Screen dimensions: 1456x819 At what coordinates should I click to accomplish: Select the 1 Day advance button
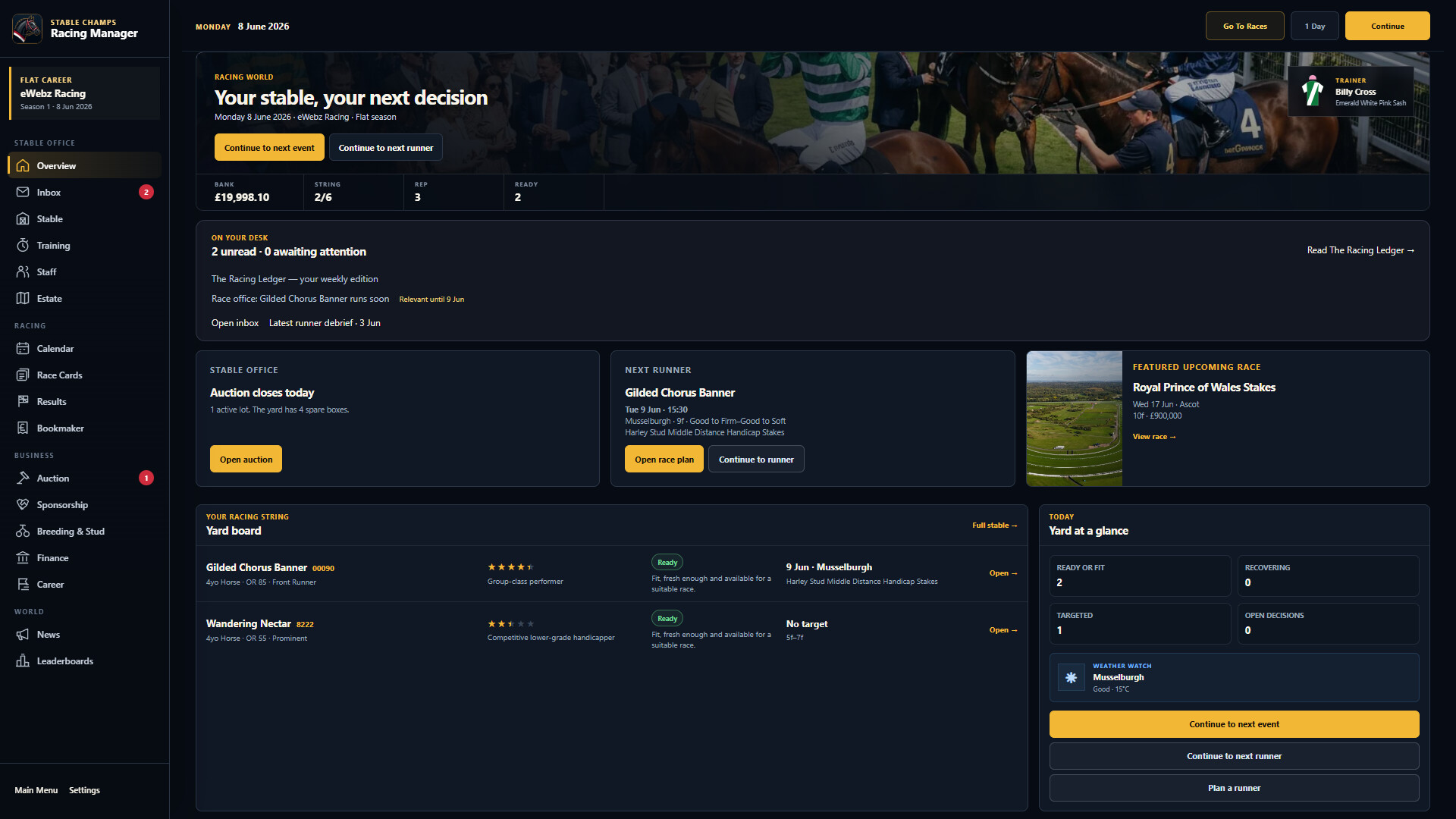(1314, 26)
